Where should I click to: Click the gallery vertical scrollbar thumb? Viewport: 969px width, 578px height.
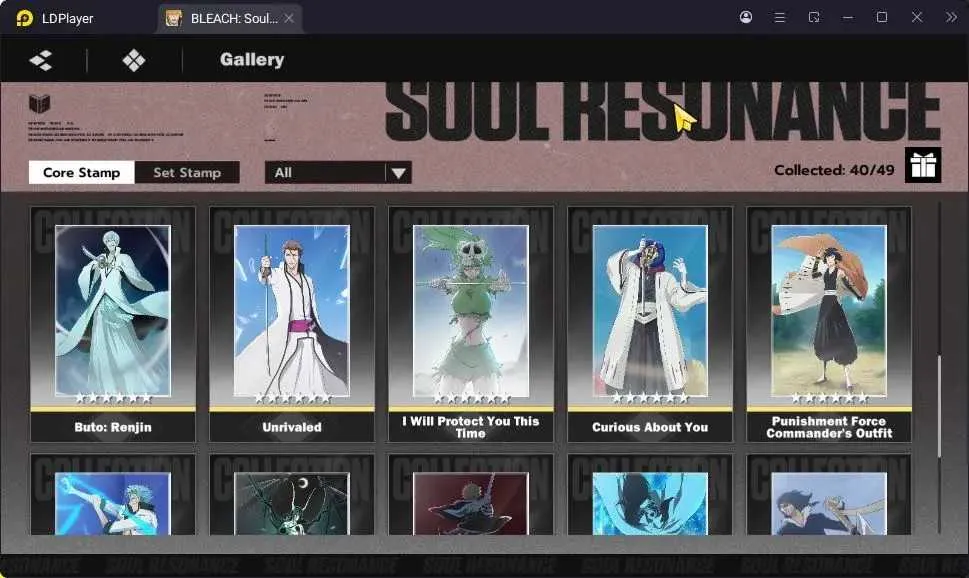[939, 406]
